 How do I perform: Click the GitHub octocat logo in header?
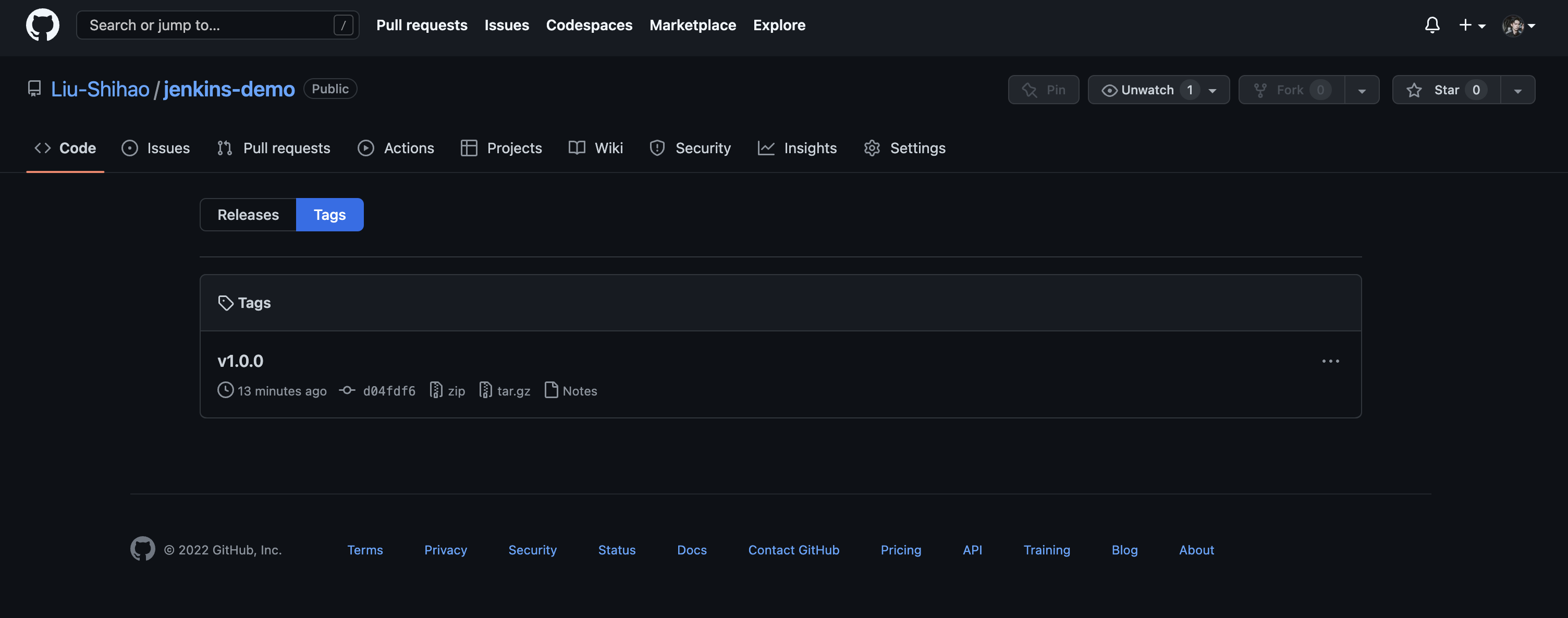(x=42, y=25)
